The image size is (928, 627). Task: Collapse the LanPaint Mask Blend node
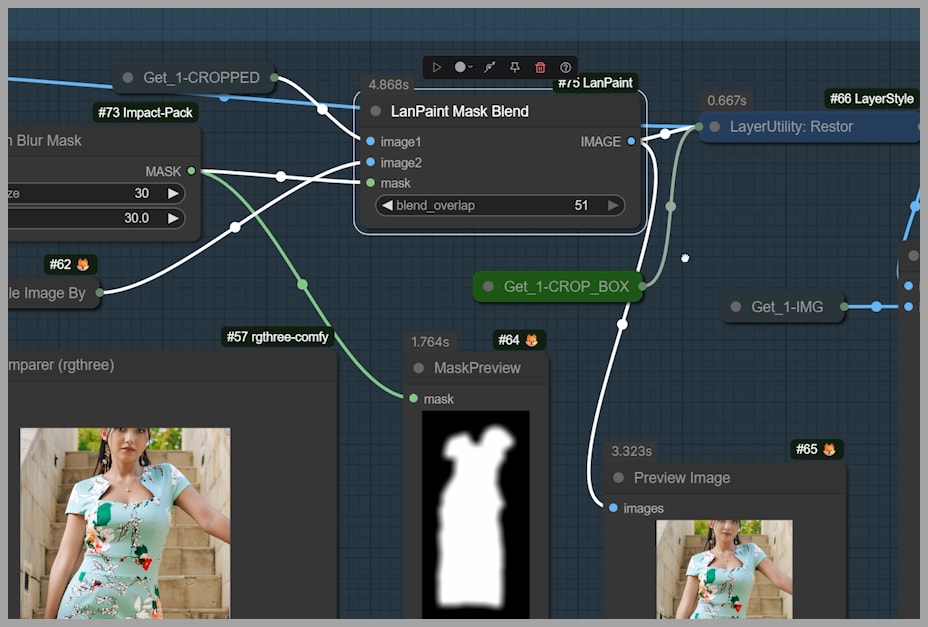[376, 111]
